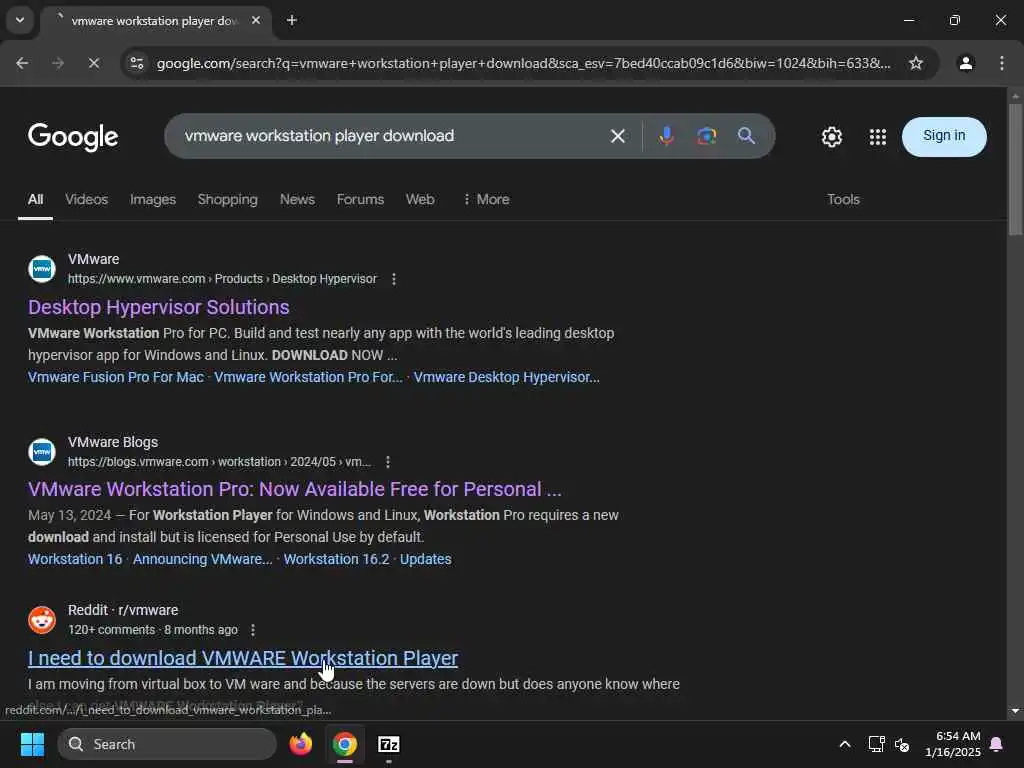This screenshot has height=768, width=1024.
Task: Open Workstation 16.2 sitelink
Action: click(336, 559)
